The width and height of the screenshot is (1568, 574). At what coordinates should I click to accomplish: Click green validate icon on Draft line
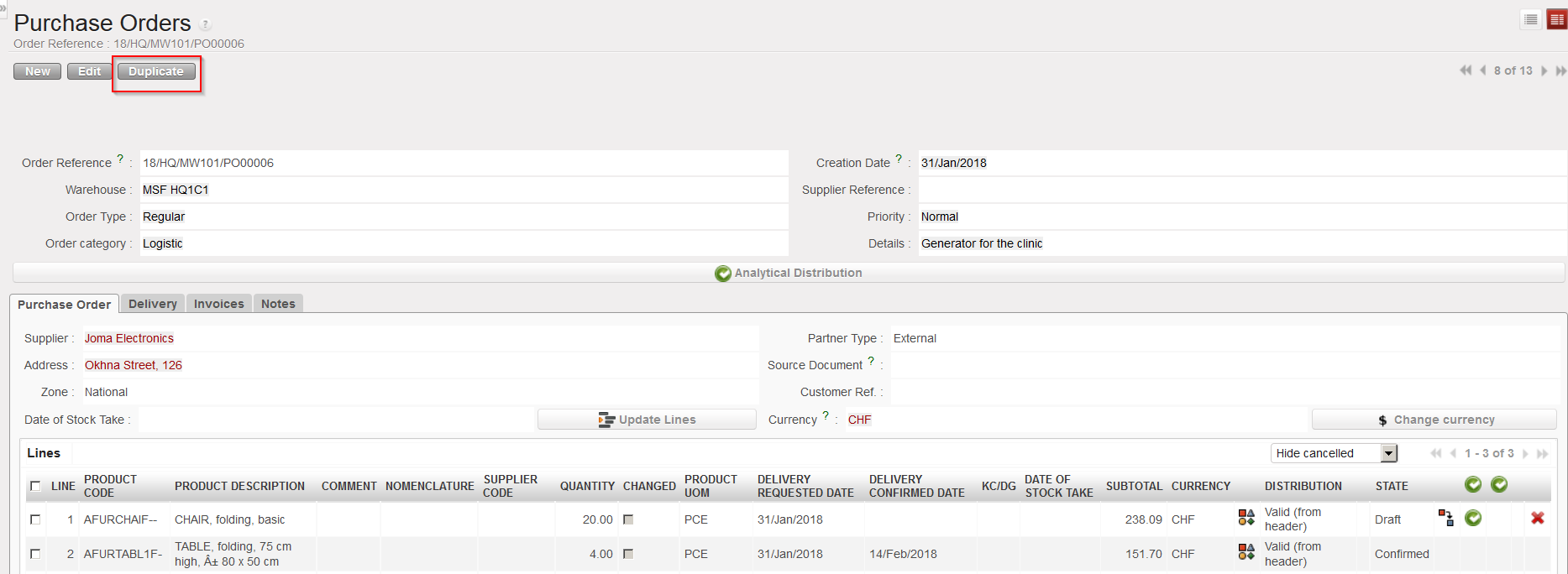pyautogui.click(x=1473, y=519)
